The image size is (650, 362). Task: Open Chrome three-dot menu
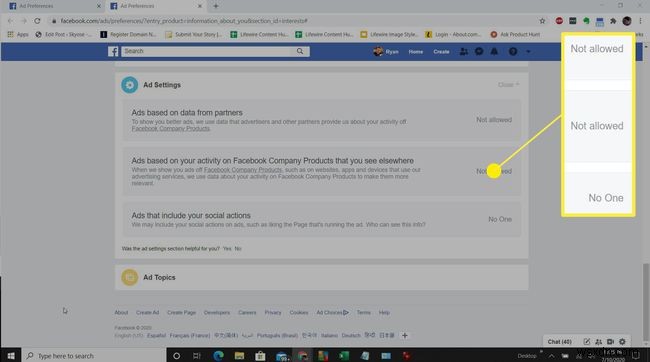[x=640, y=21]
